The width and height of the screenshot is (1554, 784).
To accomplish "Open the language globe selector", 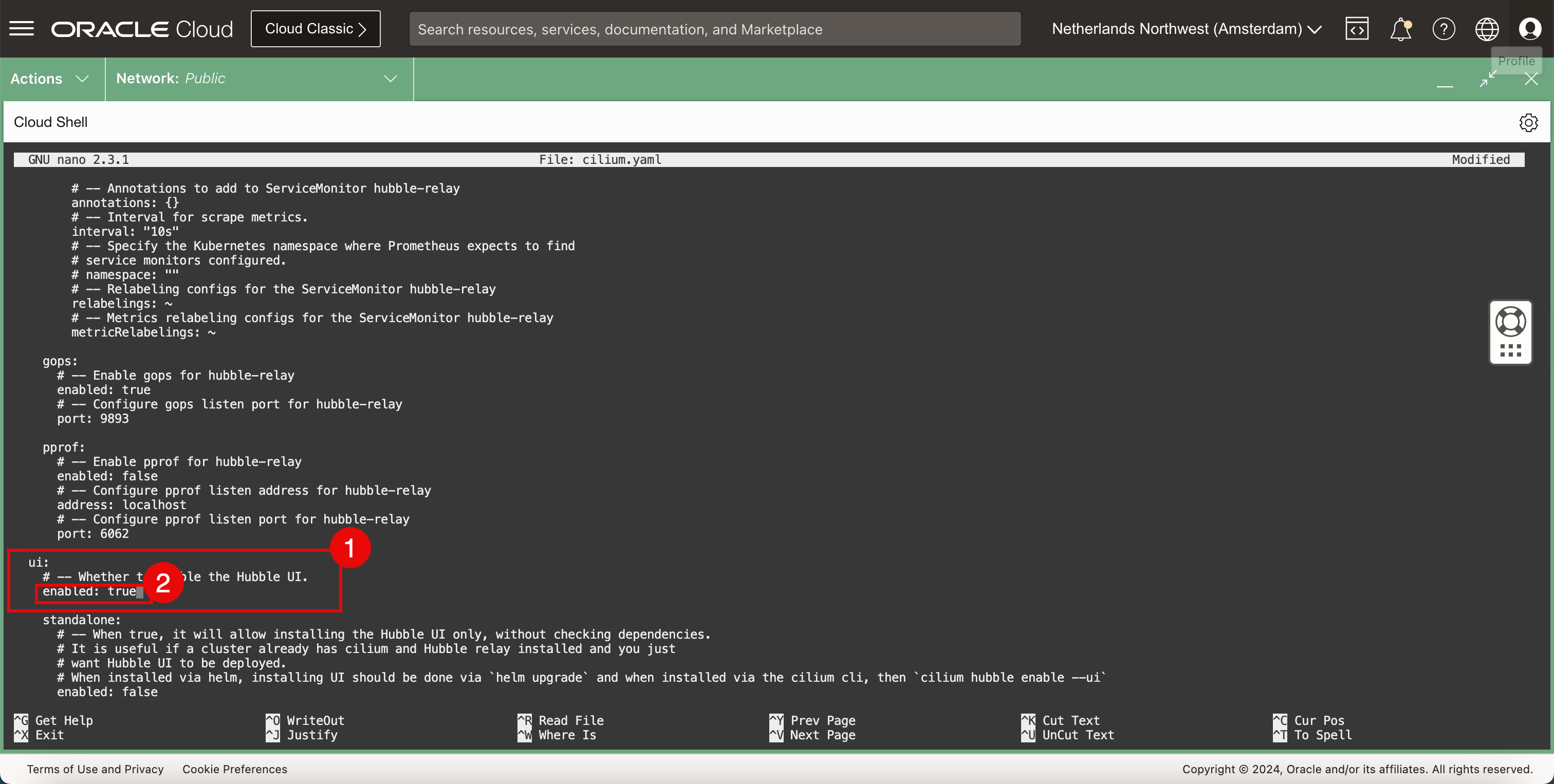I will point(1487,28).
